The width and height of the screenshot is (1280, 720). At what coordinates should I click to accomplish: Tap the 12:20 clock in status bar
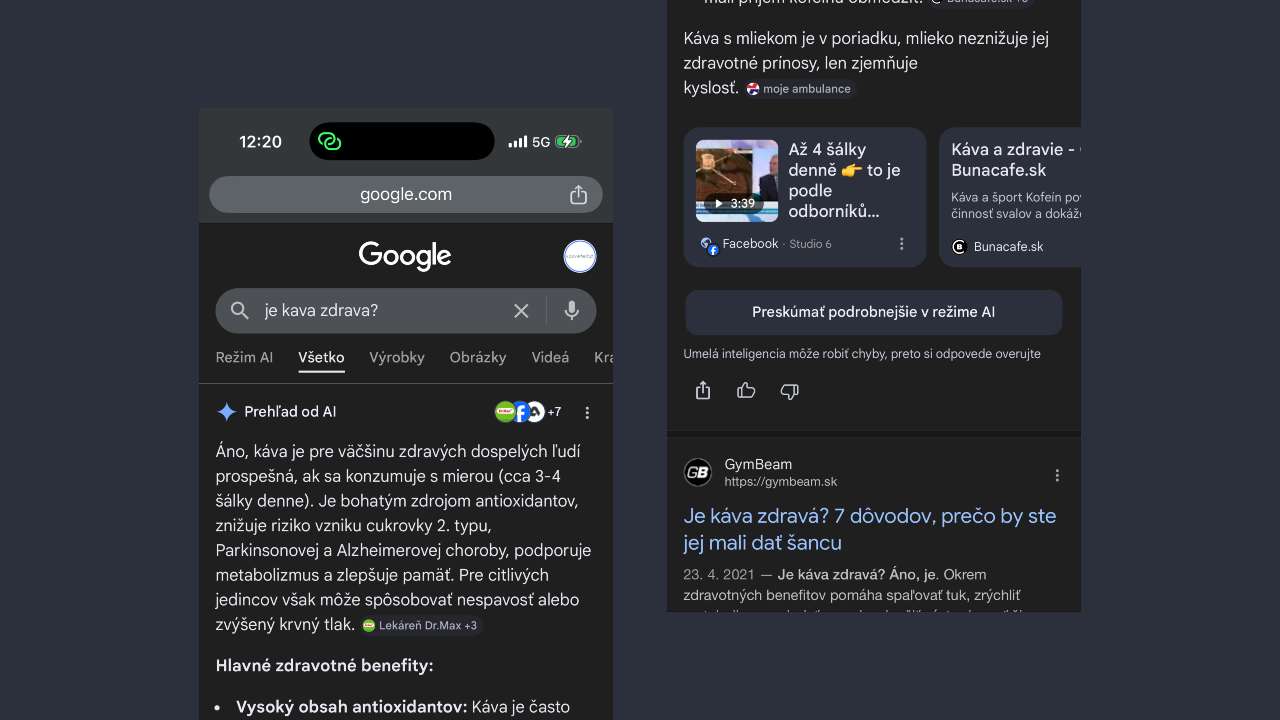pyautogui.click(x=261, y=142)
